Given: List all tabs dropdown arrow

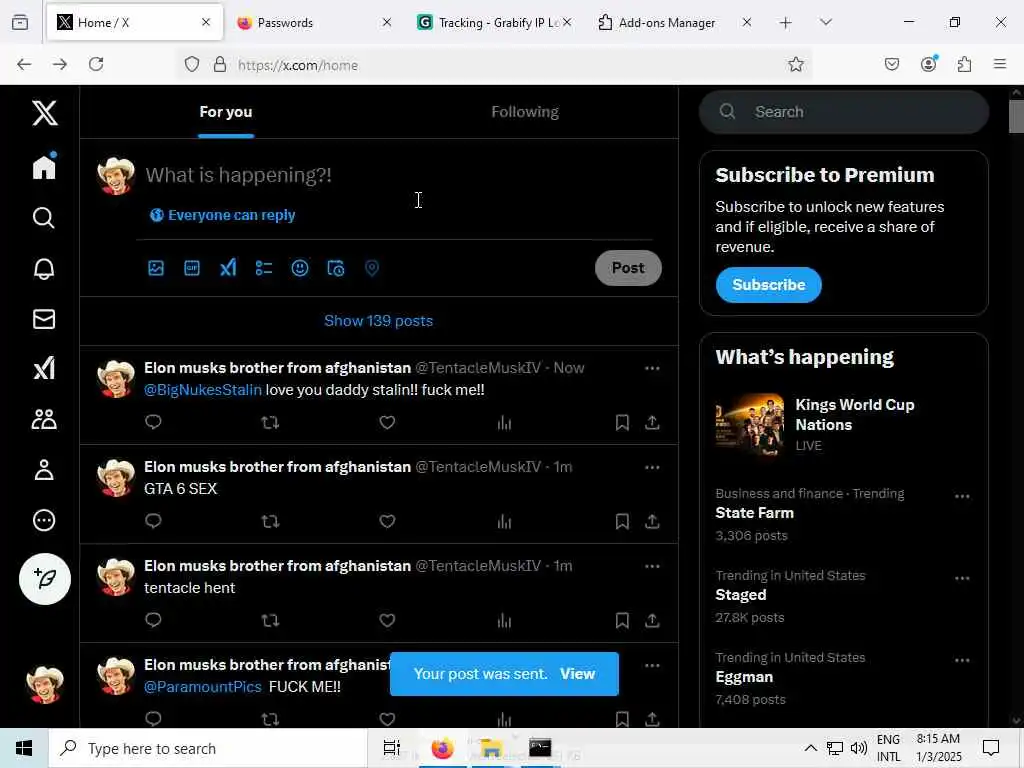Looking at the screenshot, I should coord(825,22).
